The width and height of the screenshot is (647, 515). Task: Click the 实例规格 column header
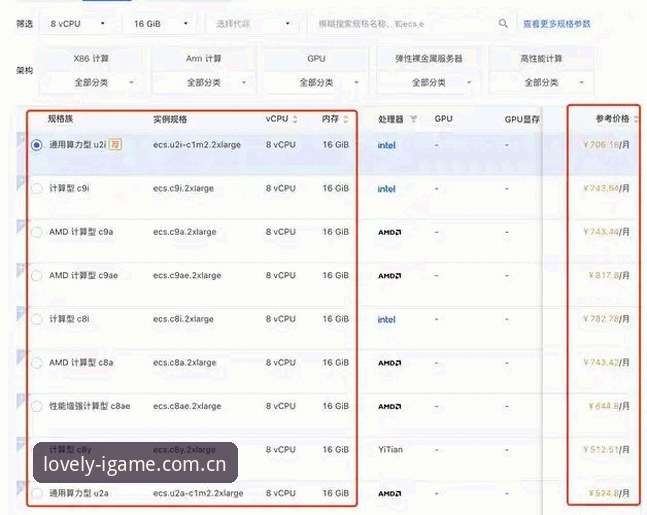[170, 119]
